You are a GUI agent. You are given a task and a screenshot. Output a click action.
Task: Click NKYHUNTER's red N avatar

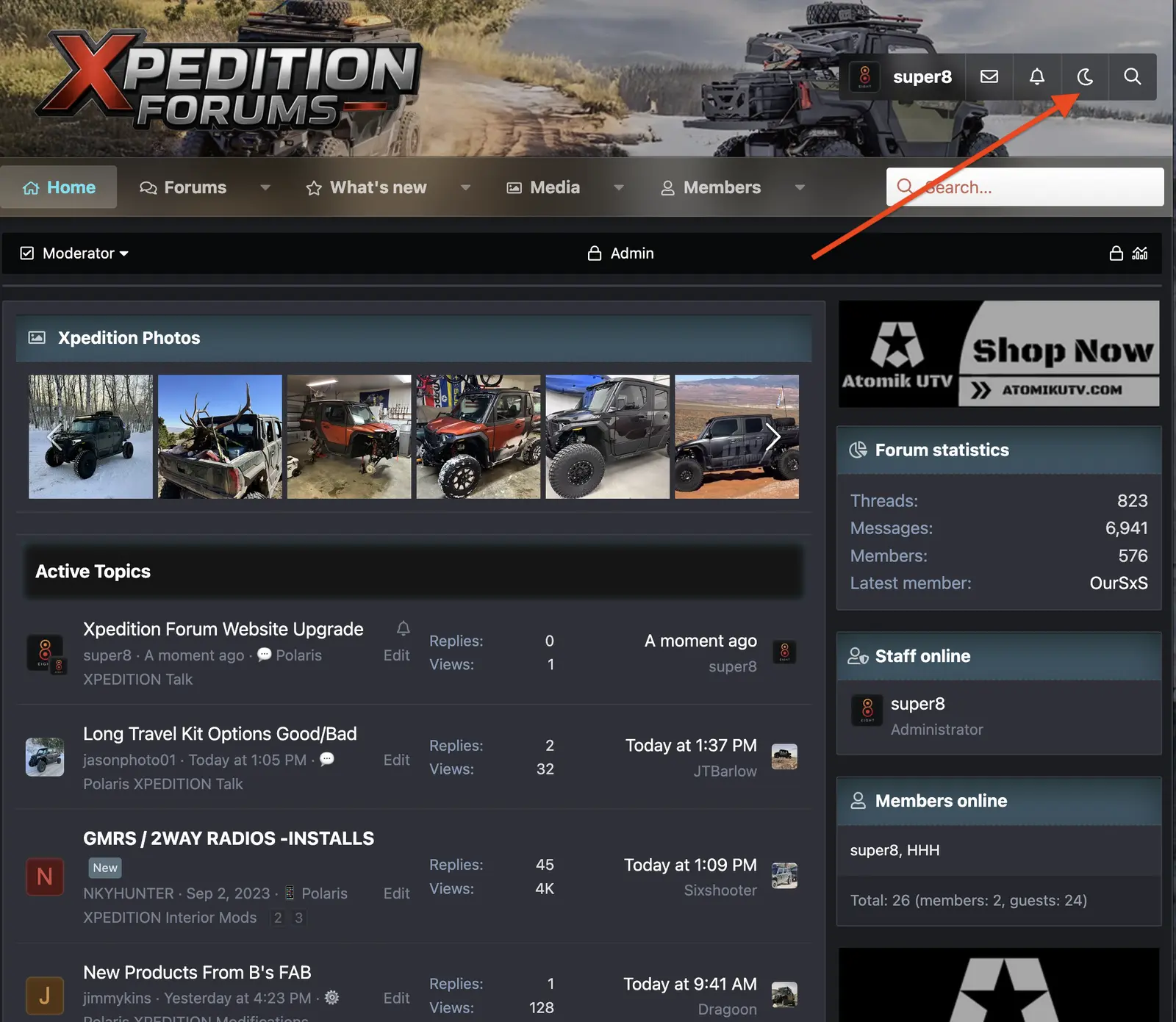45,877
